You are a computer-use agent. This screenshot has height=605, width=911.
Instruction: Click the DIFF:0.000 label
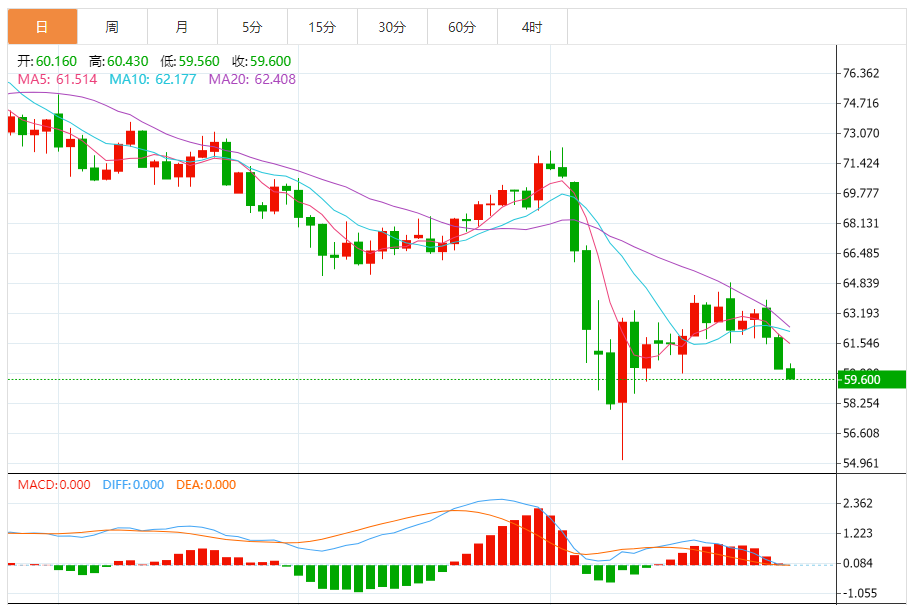click(133, 485)
